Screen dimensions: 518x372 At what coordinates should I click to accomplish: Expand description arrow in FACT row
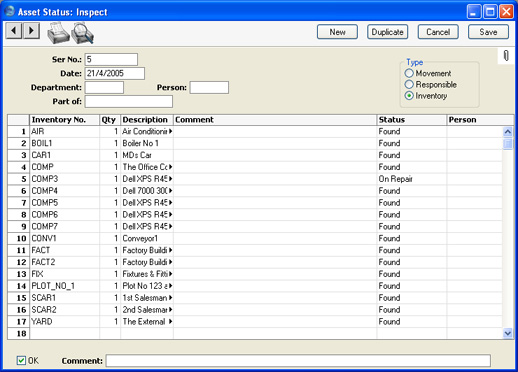[x=171, y=250]
